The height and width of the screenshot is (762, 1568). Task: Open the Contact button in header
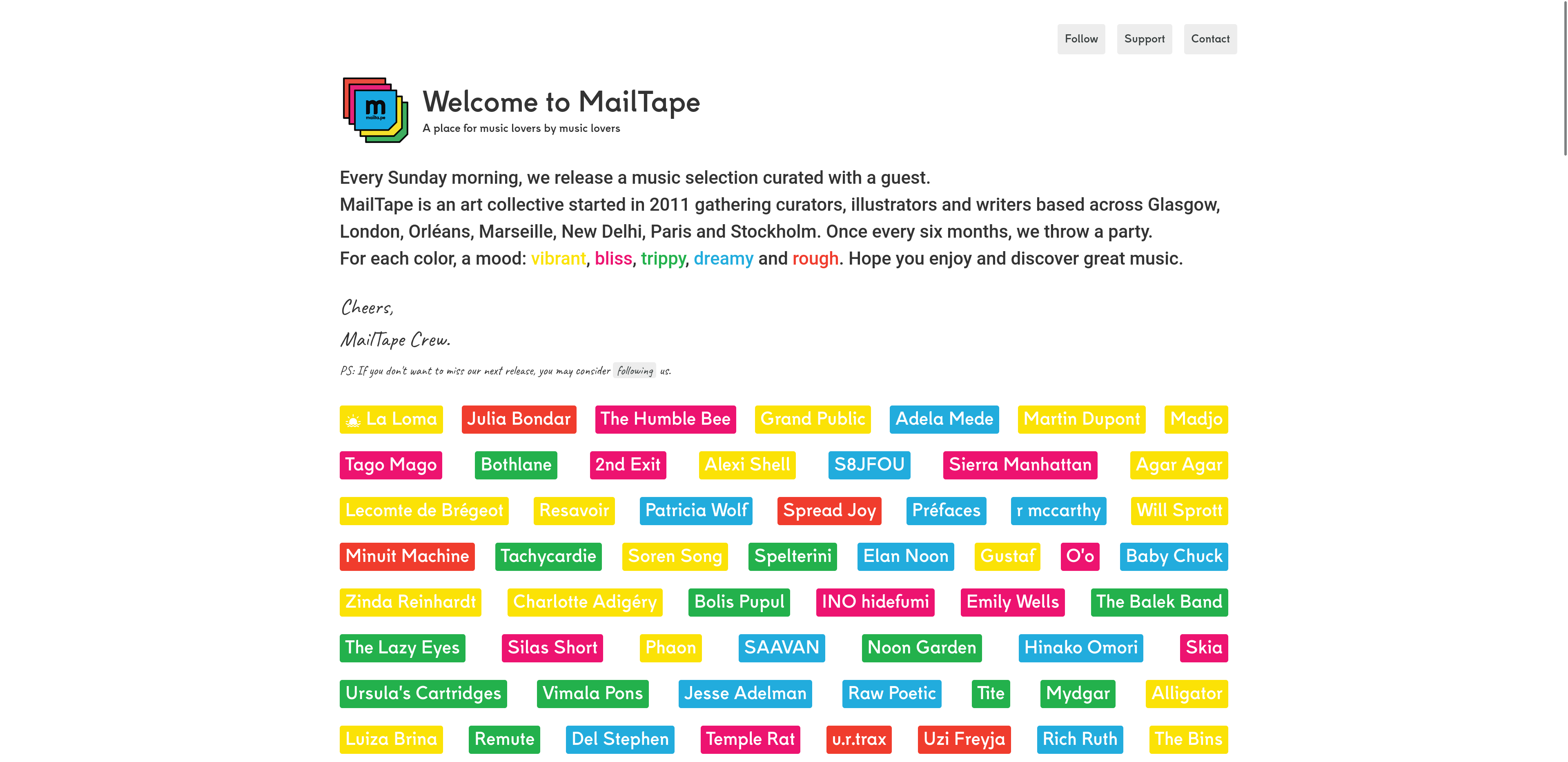click(1210, 39)
